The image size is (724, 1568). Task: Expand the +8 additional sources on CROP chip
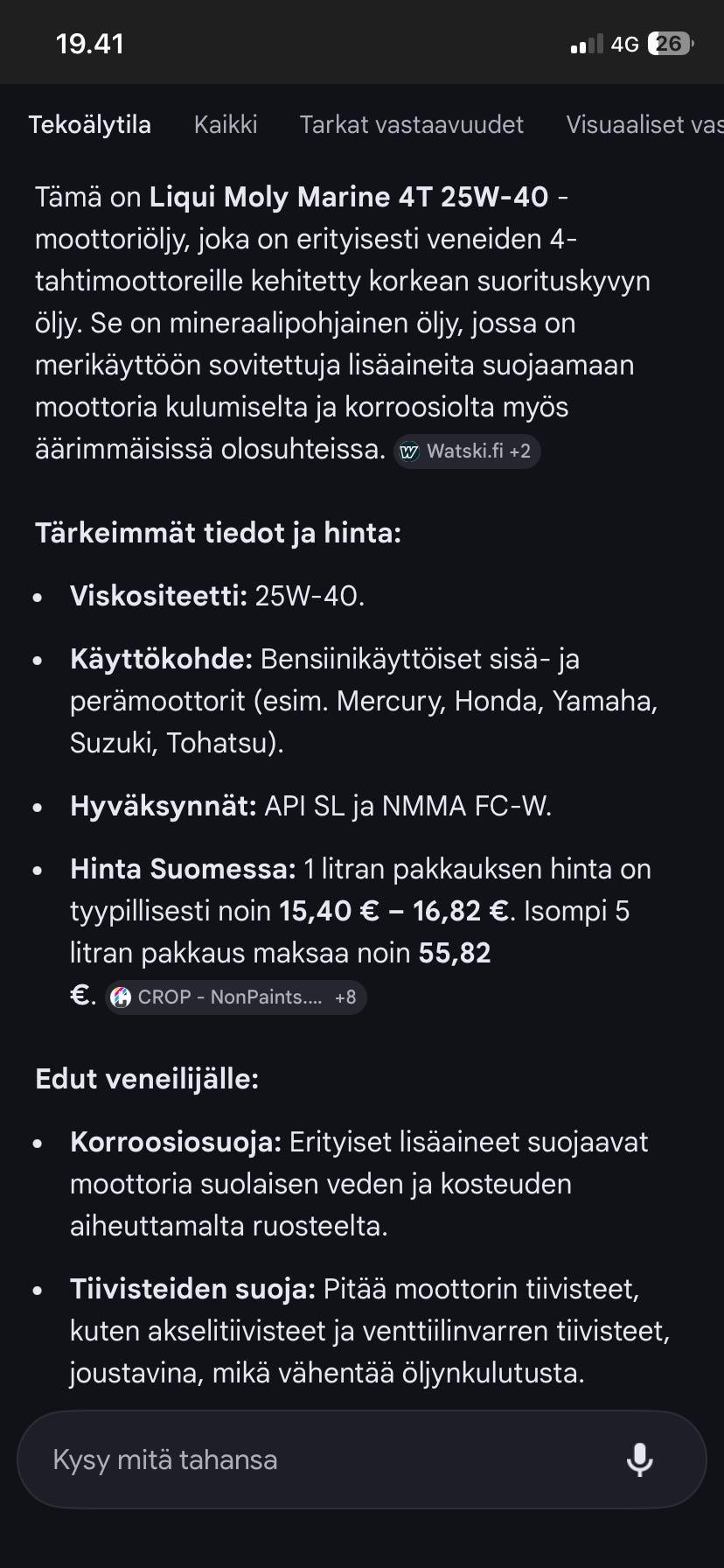[343, 997]
